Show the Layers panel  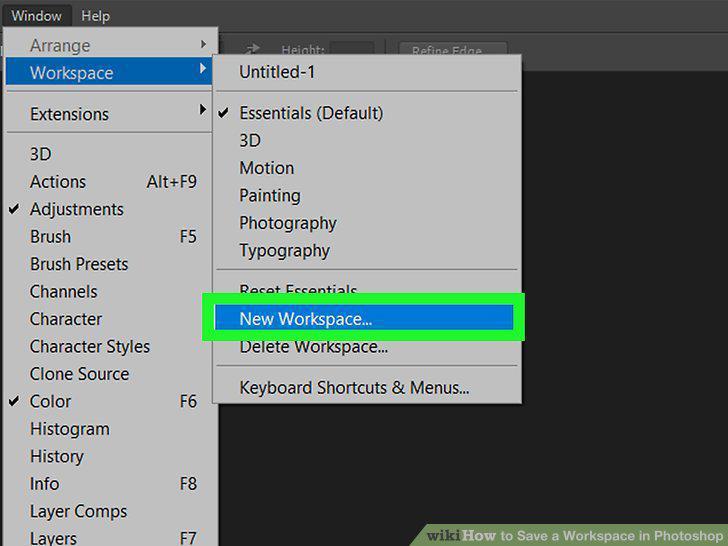click(x=109, y=538)
